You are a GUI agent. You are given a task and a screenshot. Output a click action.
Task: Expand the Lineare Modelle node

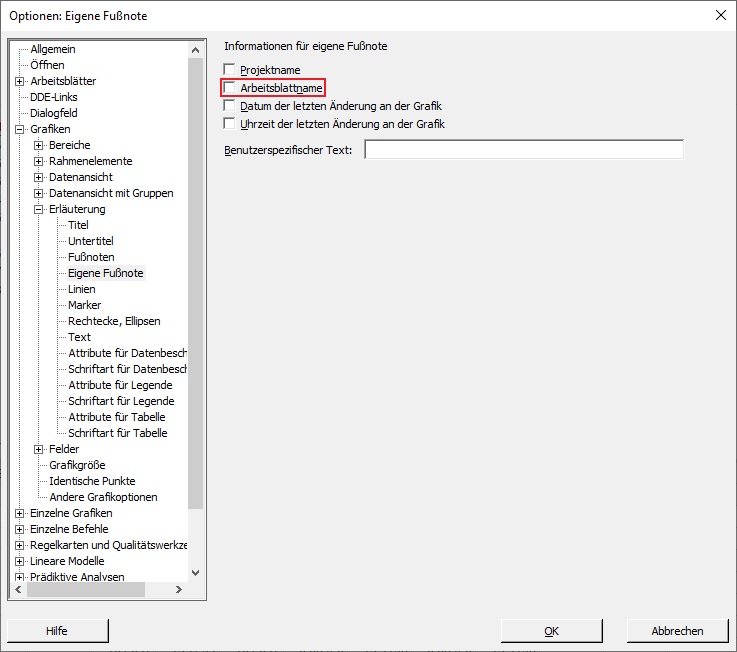[19, 561]
